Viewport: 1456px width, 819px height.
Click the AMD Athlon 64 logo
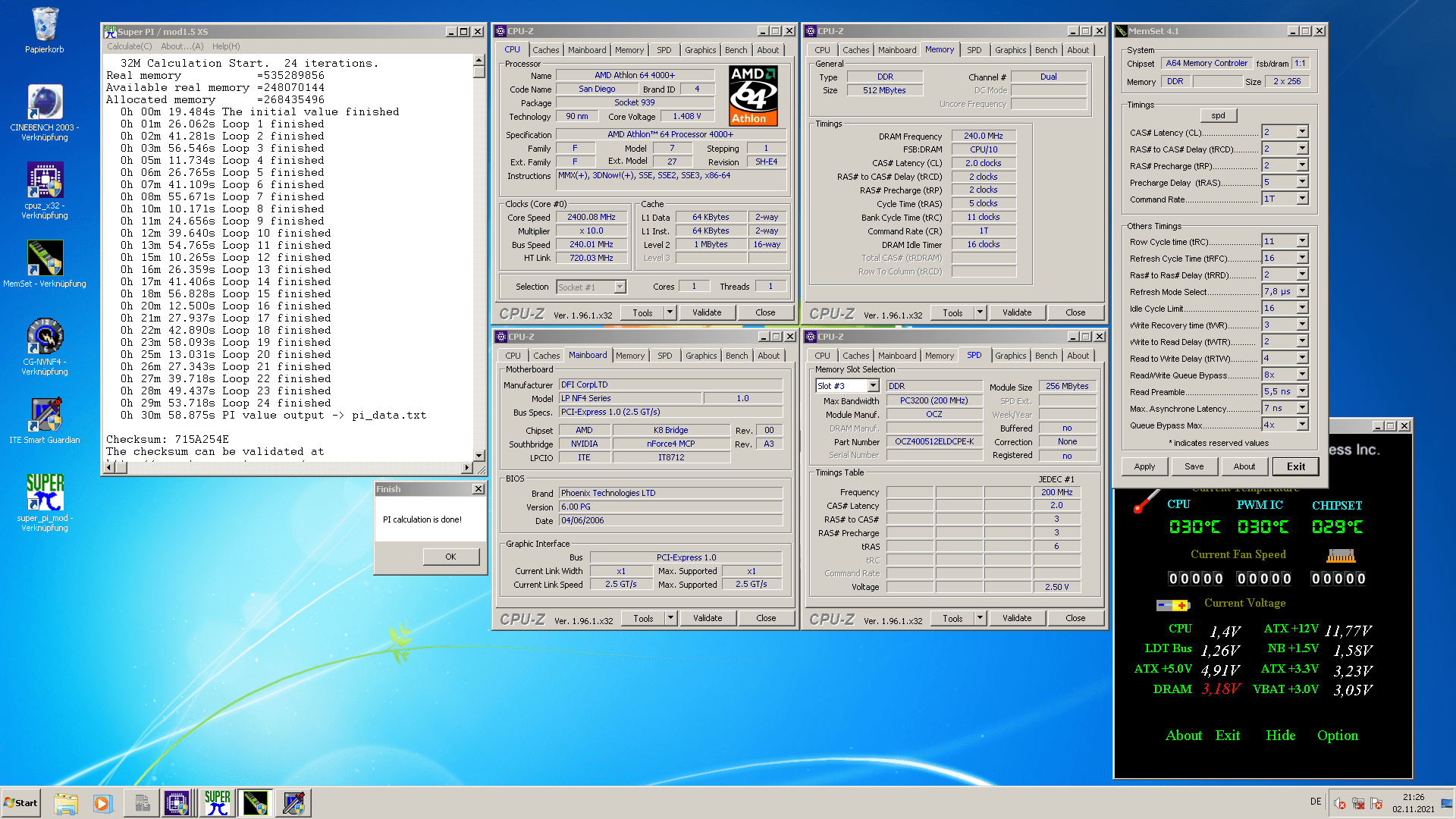click(753, 96)
